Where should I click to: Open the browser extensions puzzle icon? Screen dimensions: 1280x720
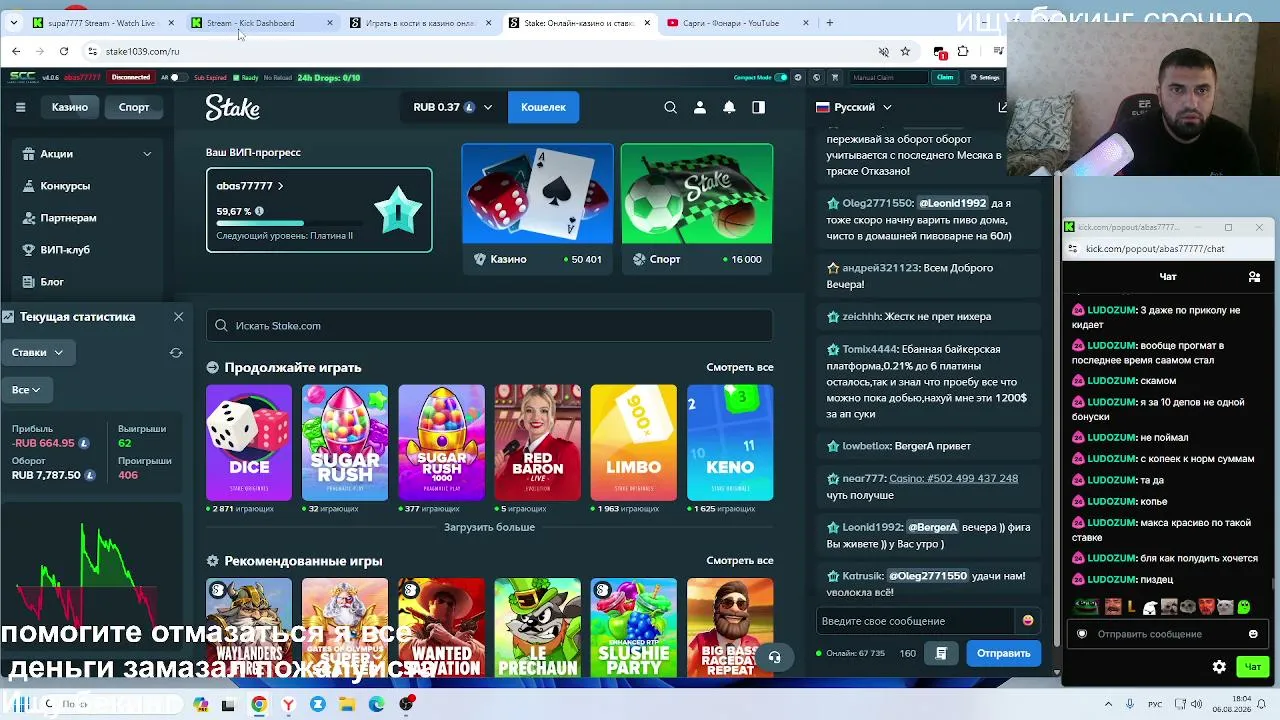tap(963, 51)
